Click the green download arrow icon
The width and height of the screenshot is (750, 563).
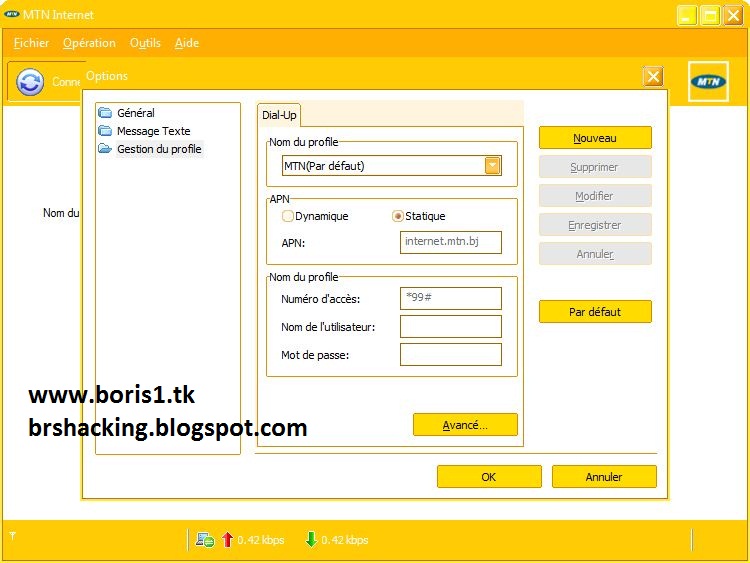coord(311,540)
